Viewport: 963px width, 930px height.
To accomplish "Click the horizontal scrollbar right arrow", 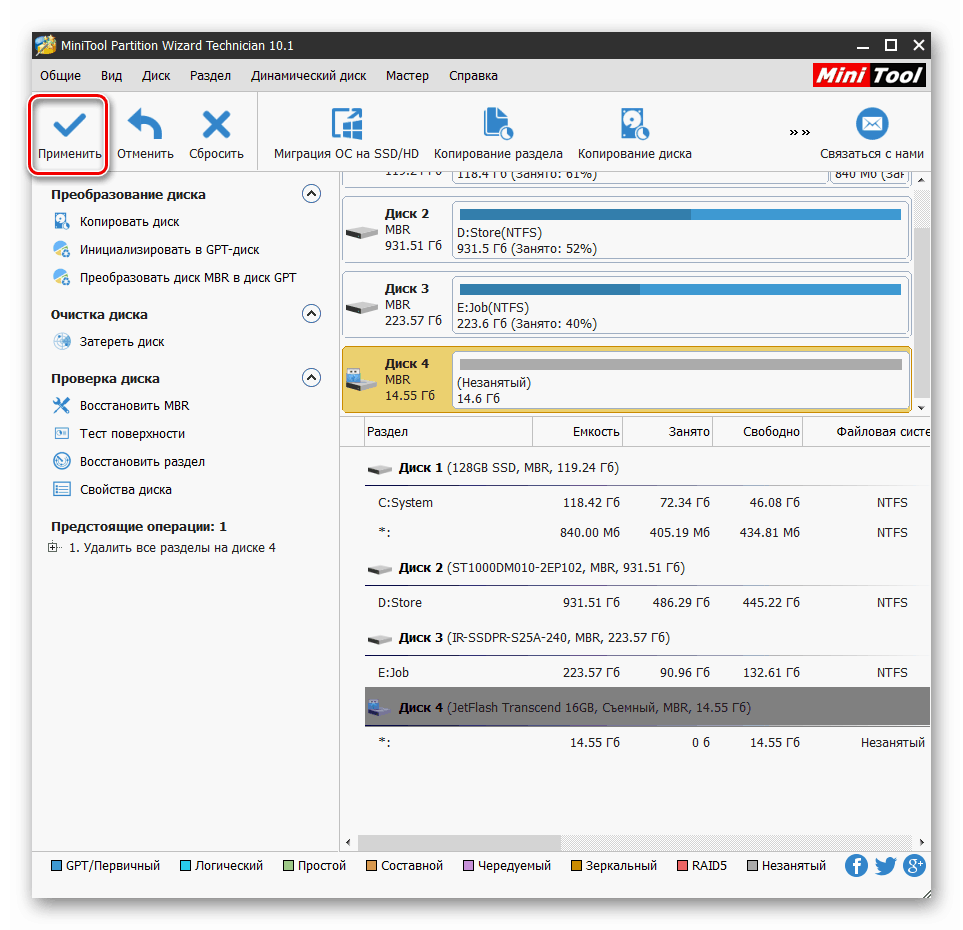I will pyautogui.click(x=921, y=842).
